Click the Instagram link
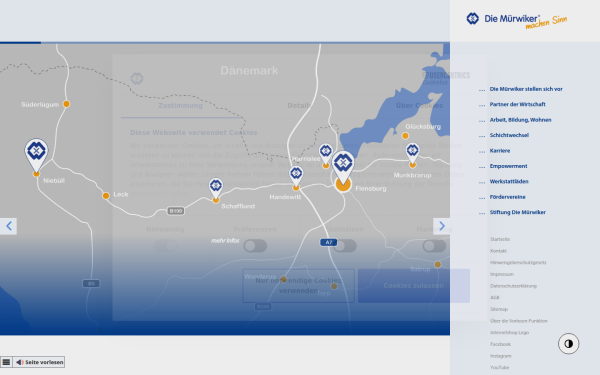The height and width of the screenshot is (375, 600). 501,356
